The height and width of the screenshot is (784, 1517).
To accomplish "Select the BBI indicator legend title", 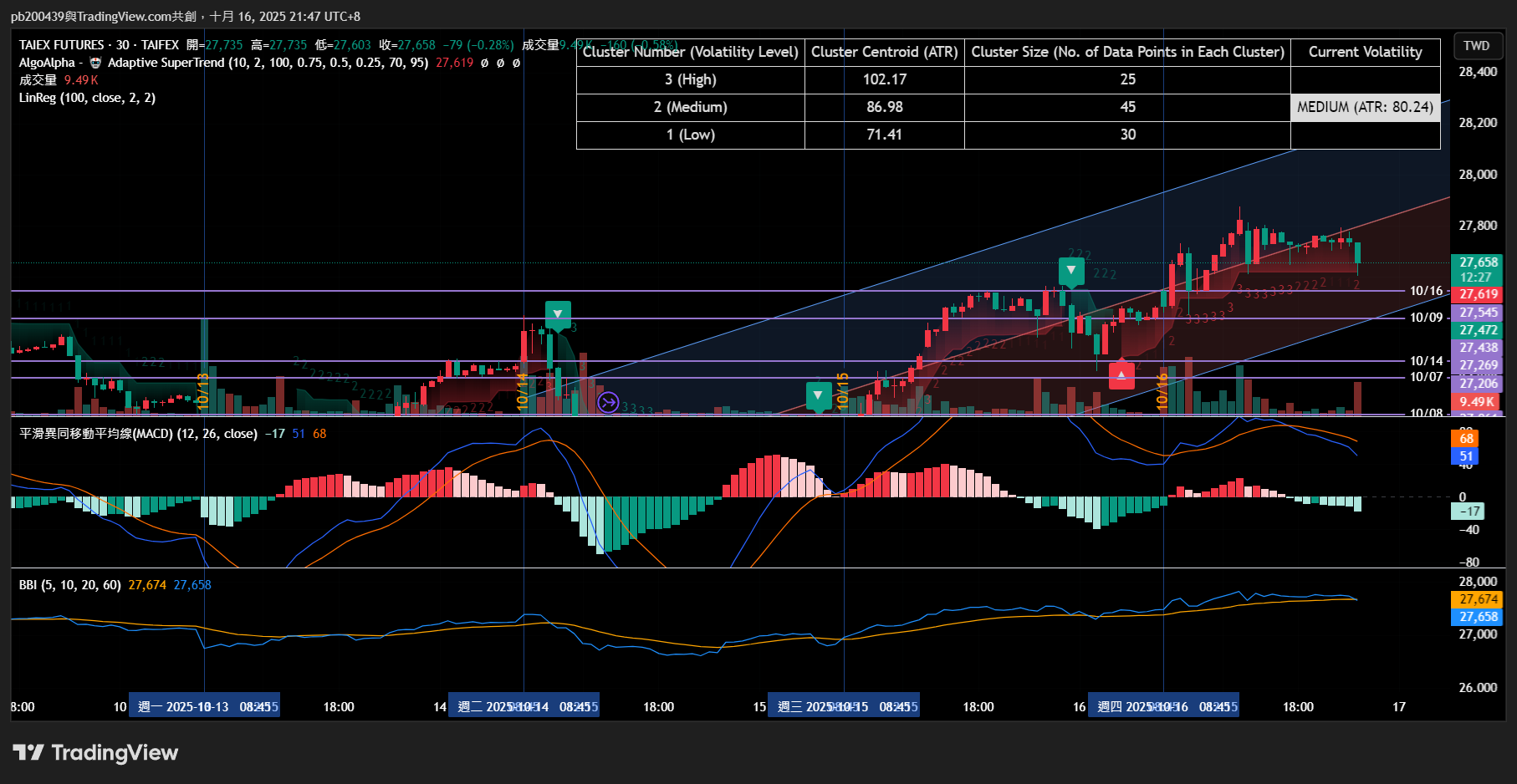I will (x=70, y=585).
